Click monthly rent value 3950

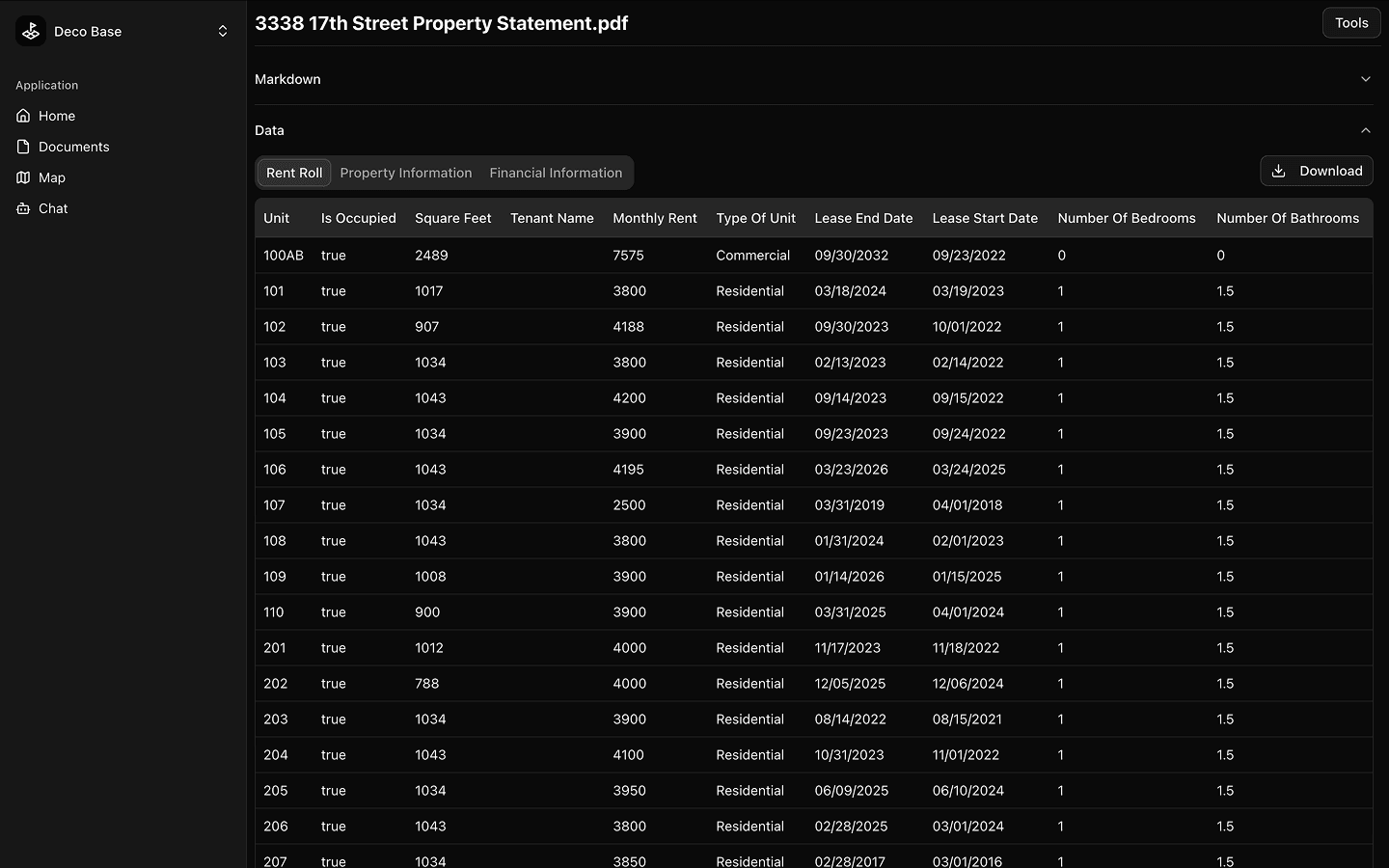pos(629,791)
